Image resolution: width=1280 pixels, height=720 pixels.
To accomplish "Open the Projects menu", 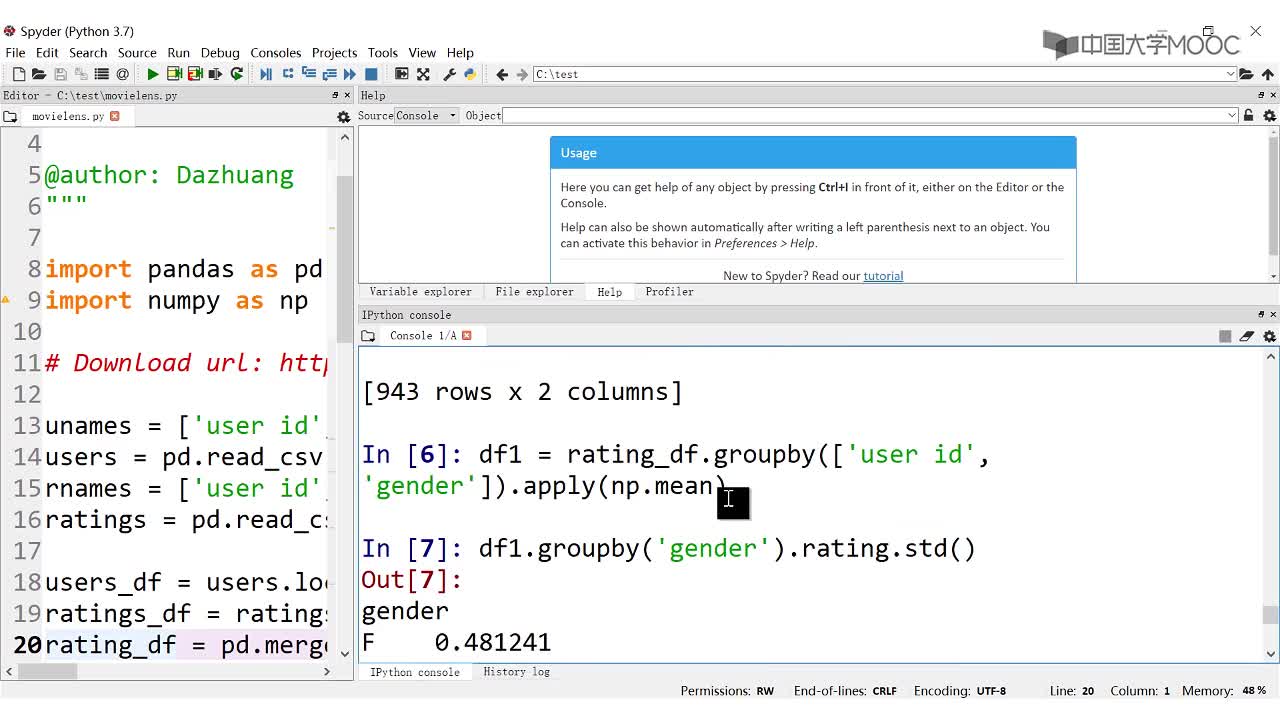I will coord(334,52).
